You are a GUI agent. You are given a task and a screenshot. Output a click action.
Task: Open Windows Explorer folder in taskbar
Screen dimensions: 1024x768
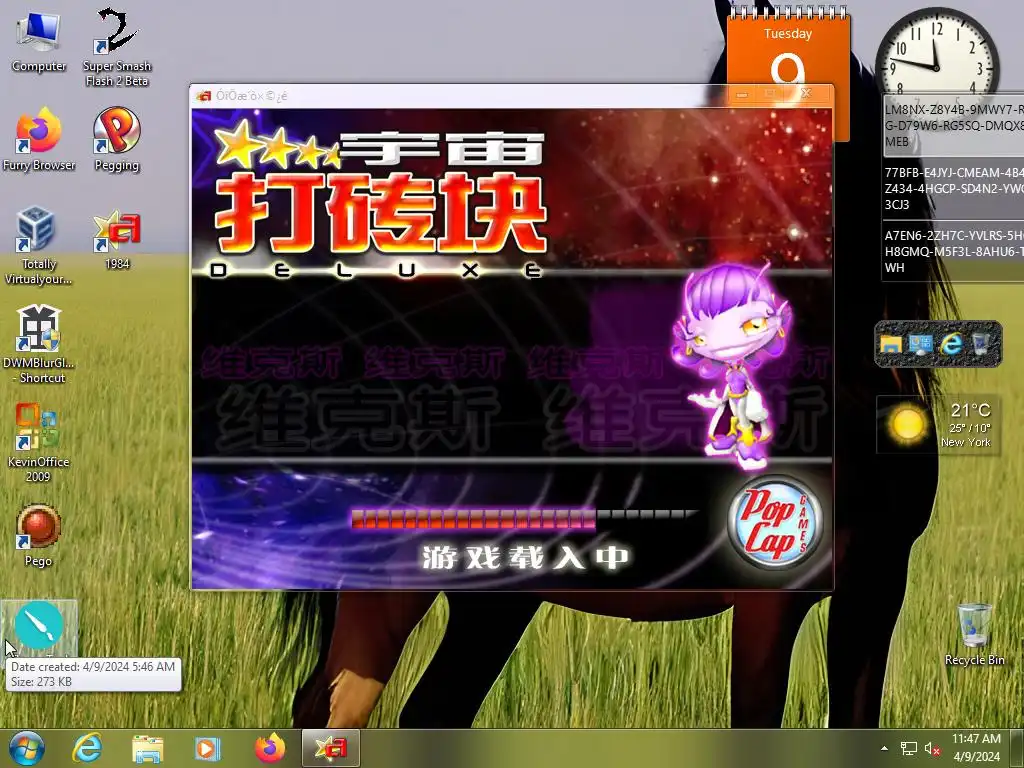pos(148,748)
